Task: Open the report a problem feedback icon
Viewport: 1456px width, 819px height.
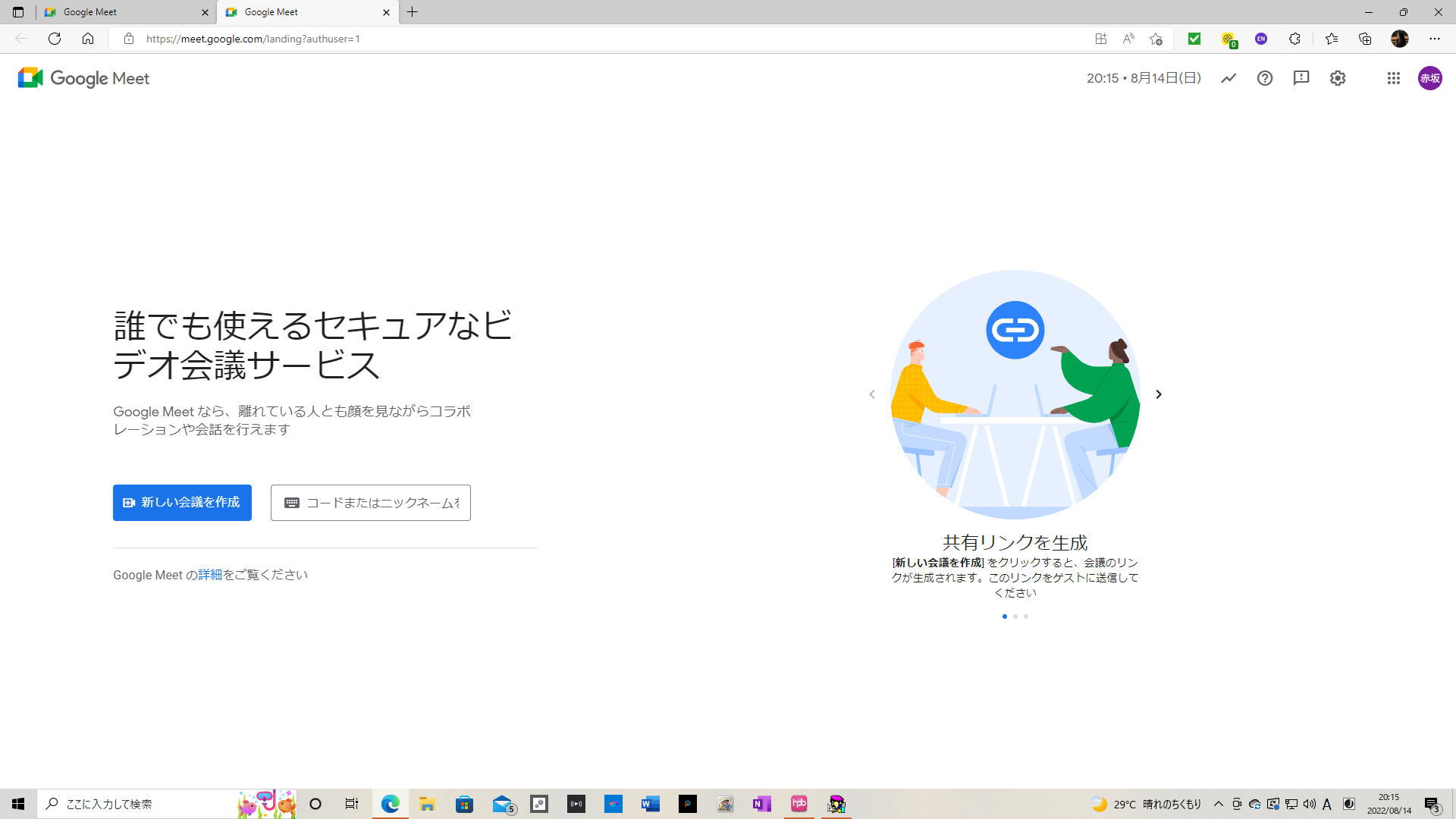Action: point(1301,78)
